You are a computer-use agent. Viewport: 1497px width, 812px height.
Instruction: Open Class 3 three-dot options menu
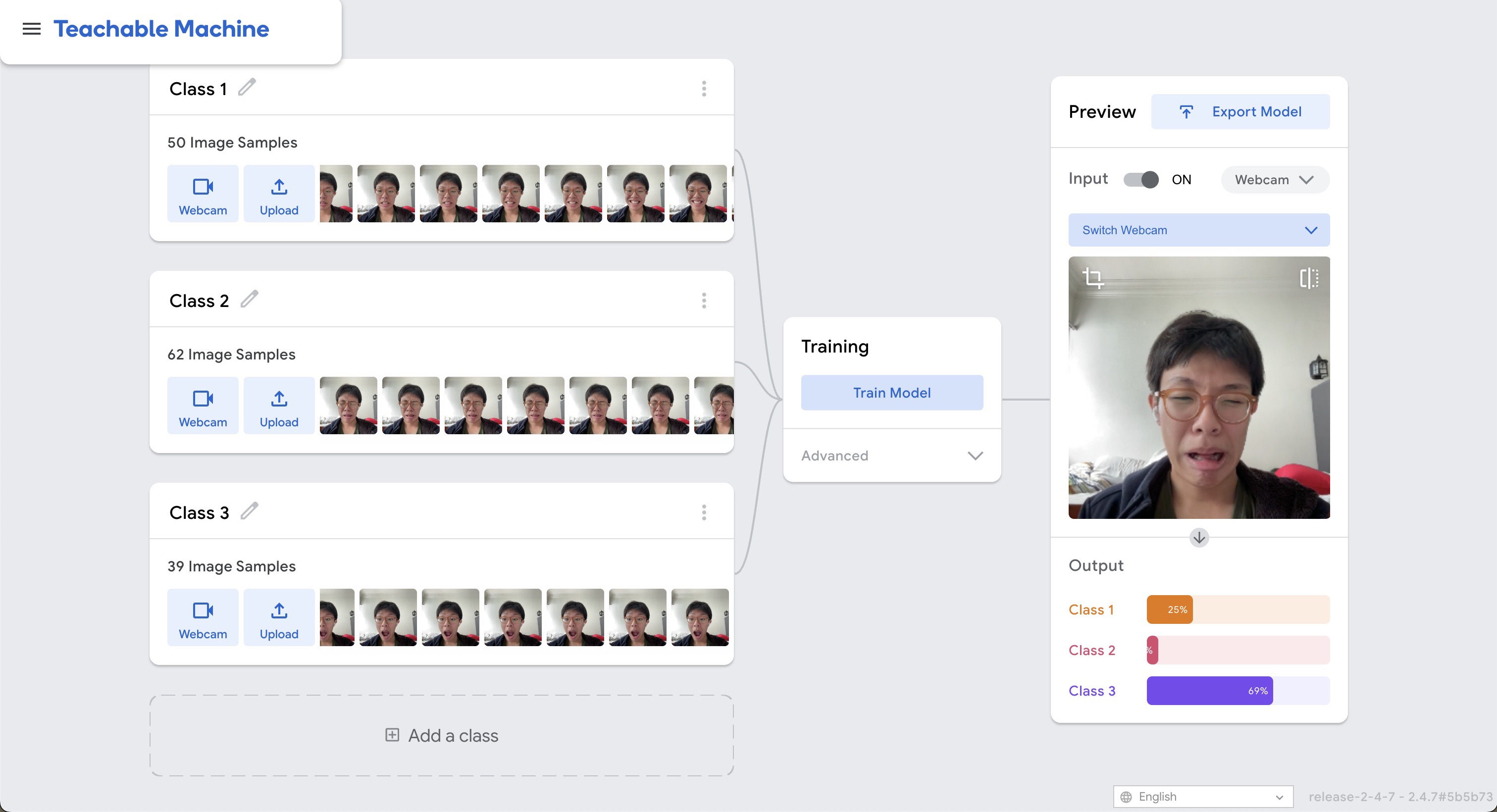[704, 512]
